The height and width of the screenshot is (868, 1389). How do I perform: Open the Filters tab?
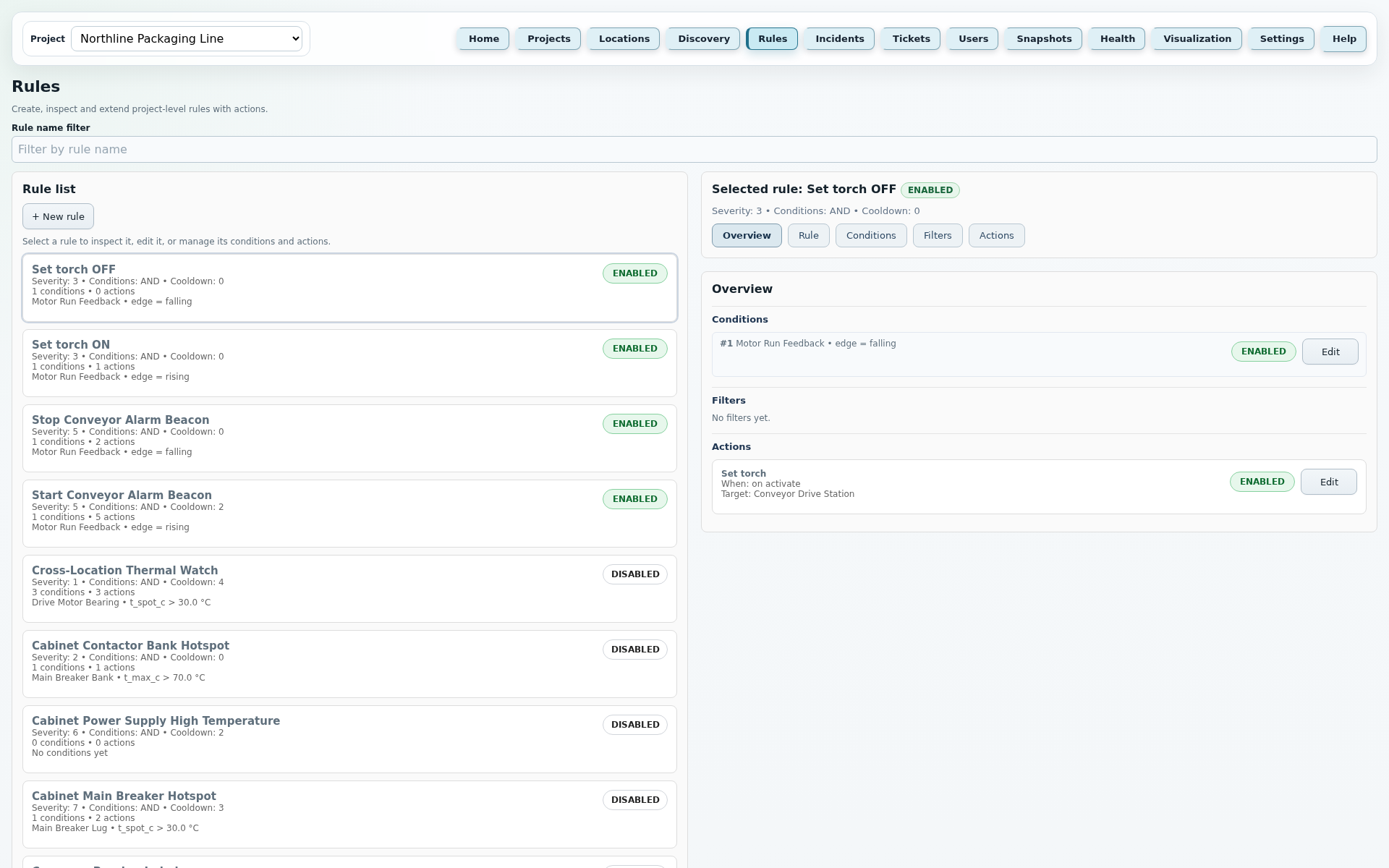tap(937, 236)
